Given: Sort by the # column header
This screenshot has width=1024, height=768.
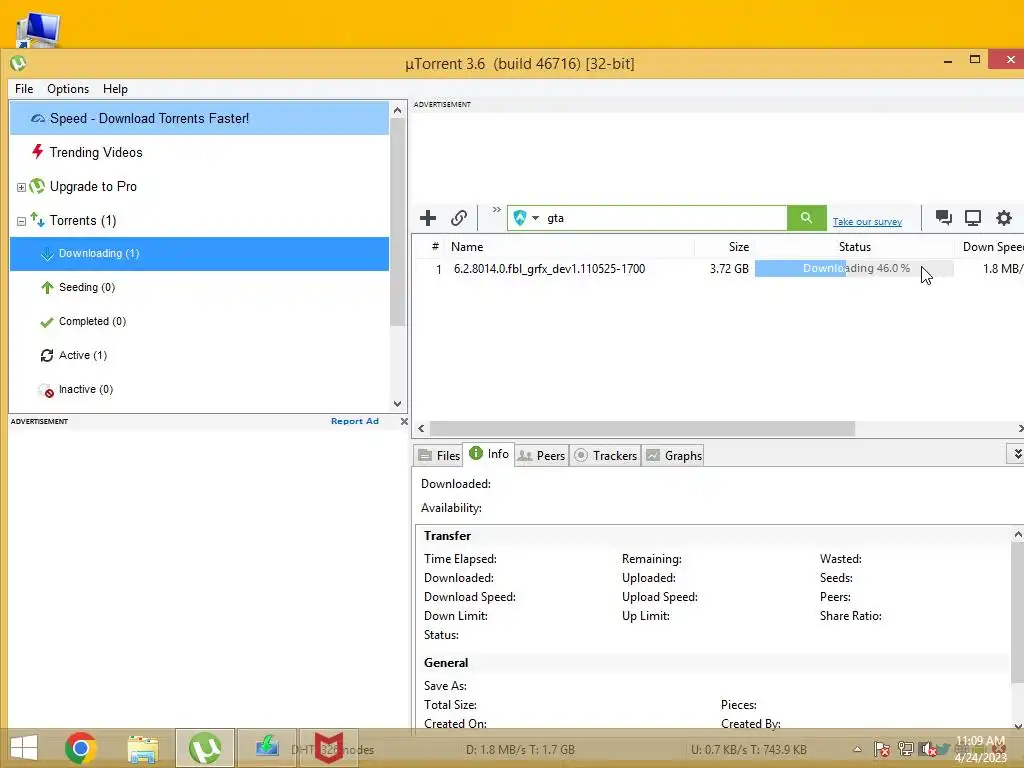Looking at the screenshot, I should coord(435,246).
